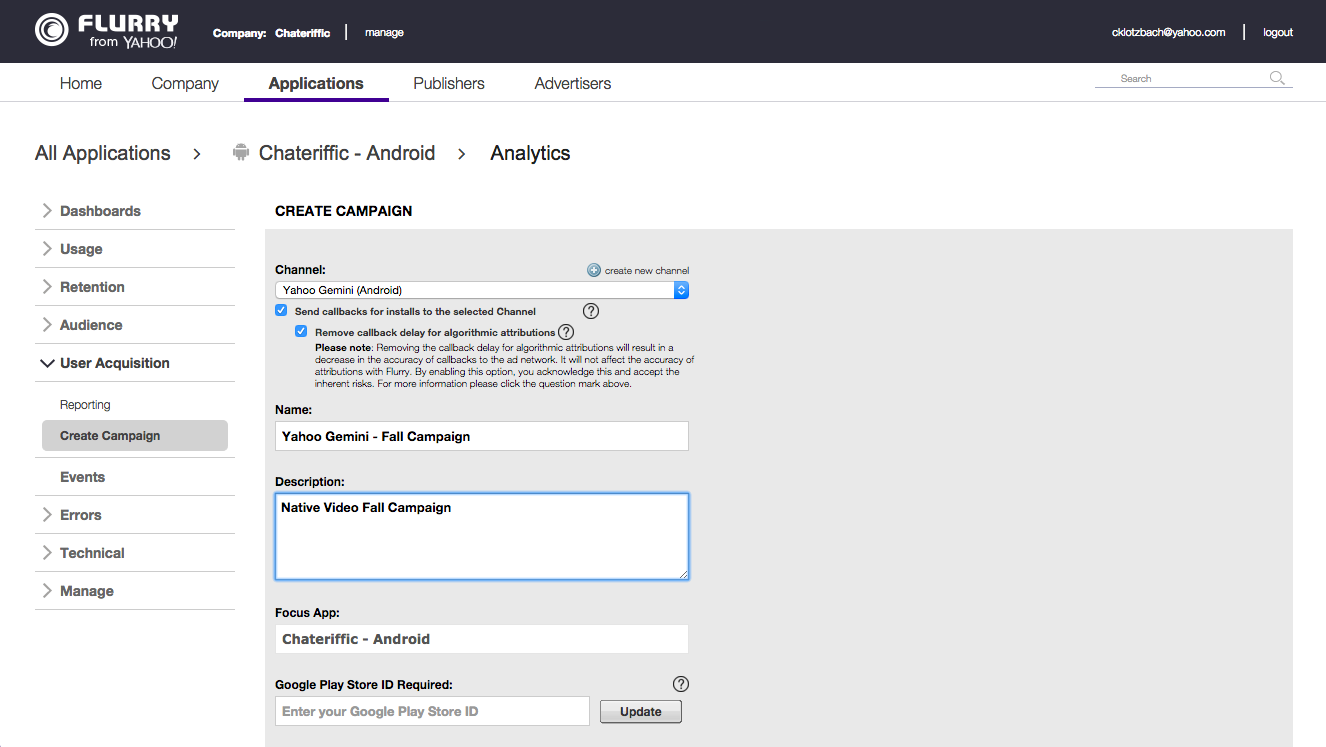Image resolution: width=1326 pixels, height=747 pixels.
Task: Click the manage company link
Action: point(384,32)
